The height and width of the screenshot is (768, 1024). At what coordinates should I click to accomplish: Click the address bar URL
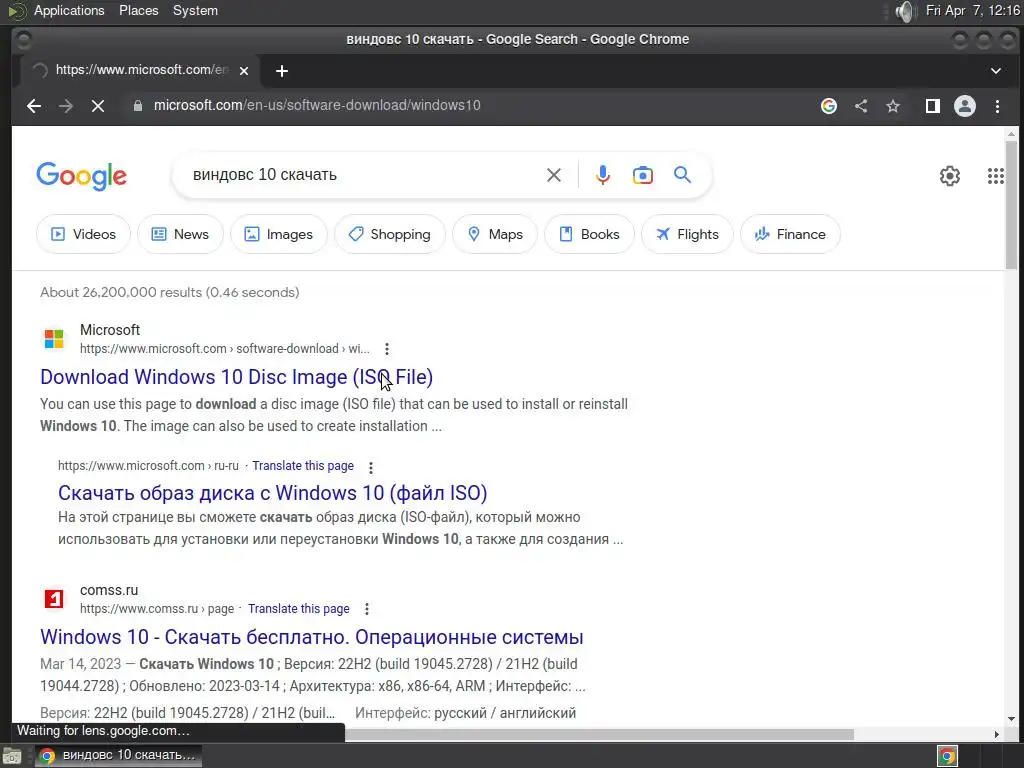tap(317, 106)
